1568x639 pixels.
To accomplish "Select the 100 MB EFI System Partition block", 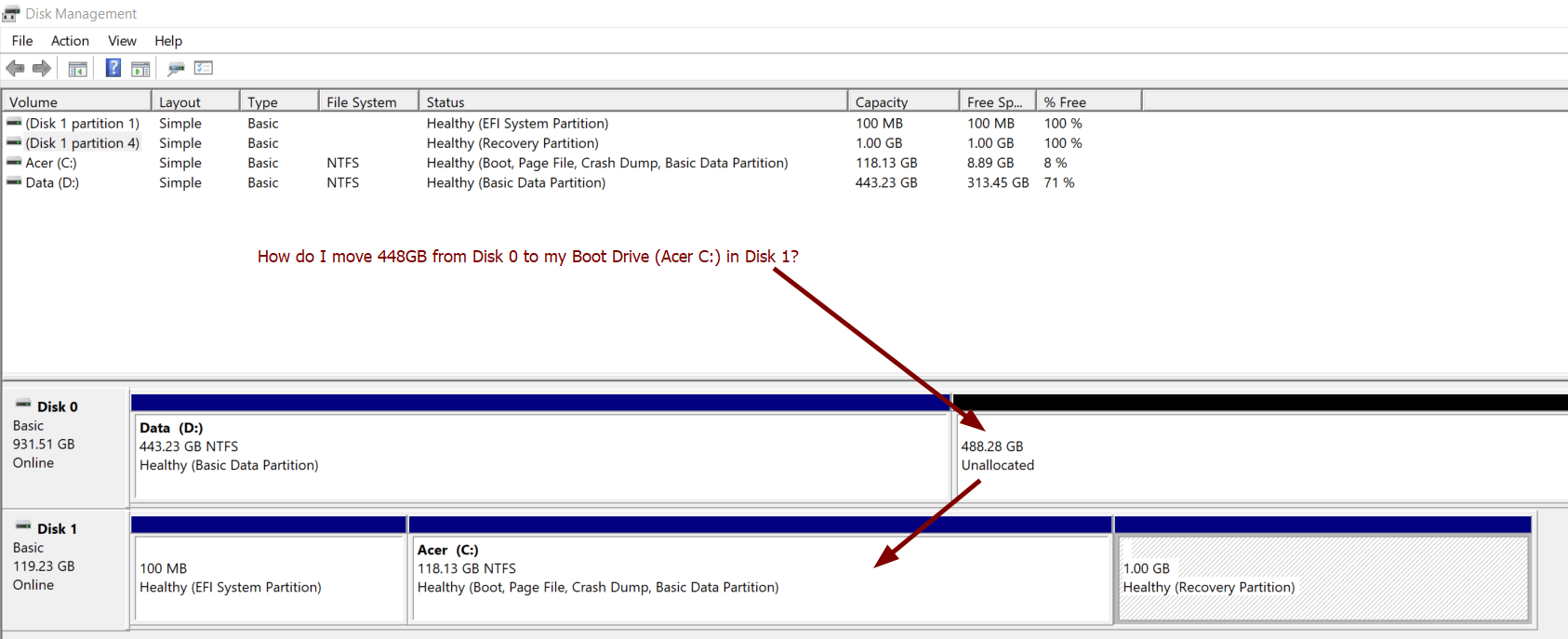I will [269, 569].
